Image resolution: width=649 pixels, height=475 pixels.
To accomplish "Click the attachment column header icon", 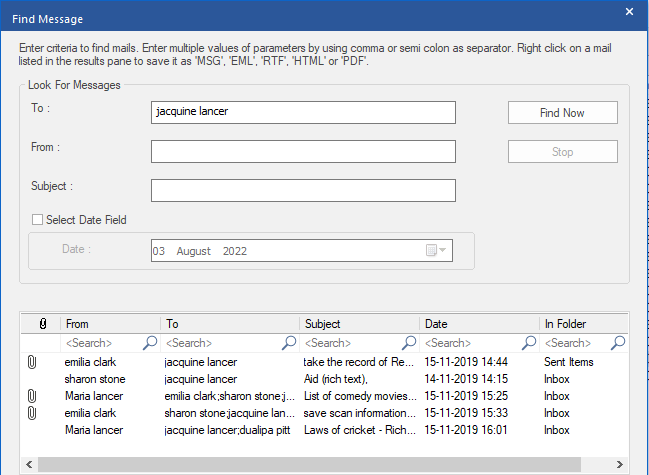I will (43, 324).
